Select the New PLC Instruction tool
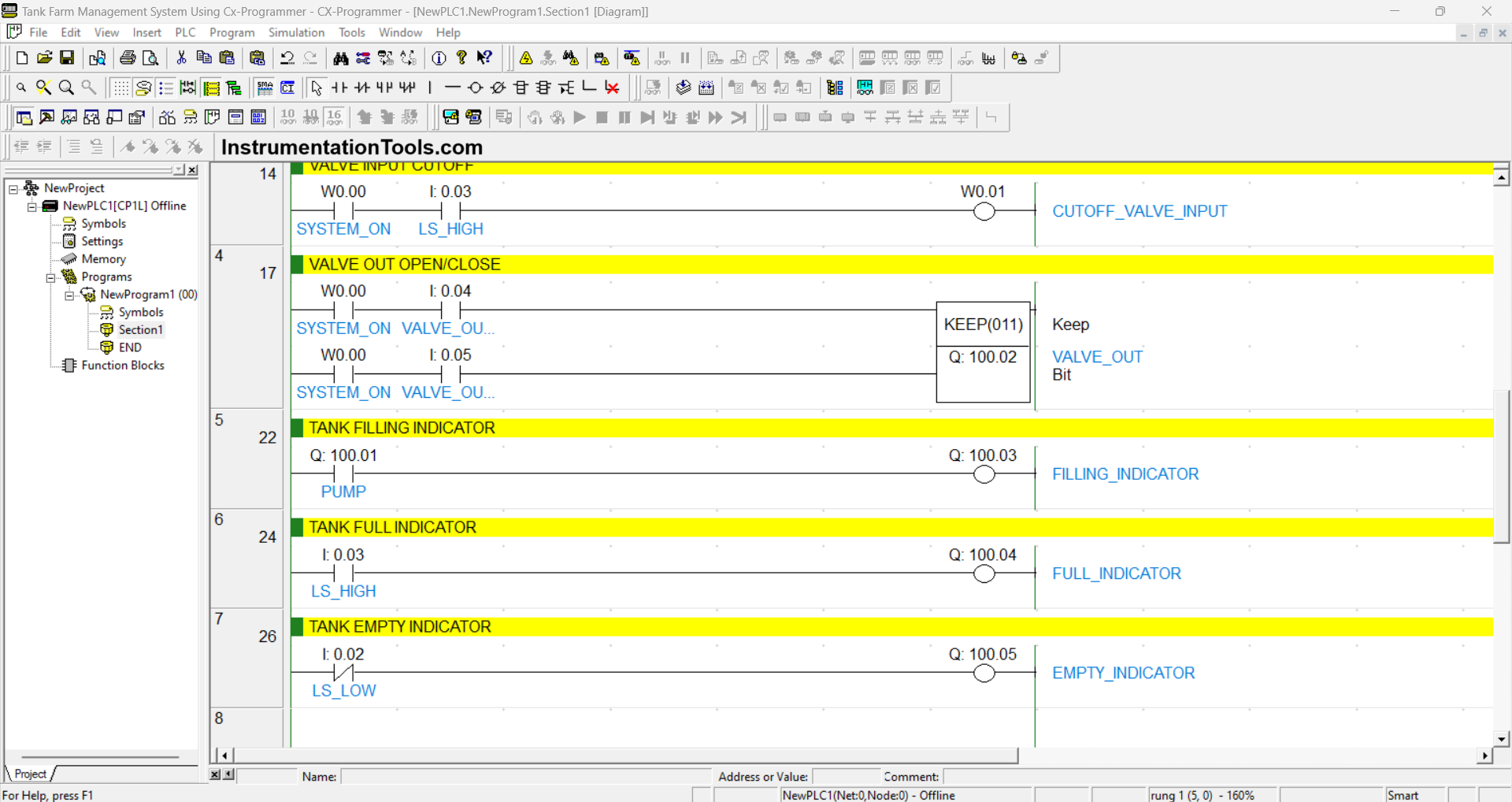The height and width of the screenshot is (802, 1512). click(521, 87)
